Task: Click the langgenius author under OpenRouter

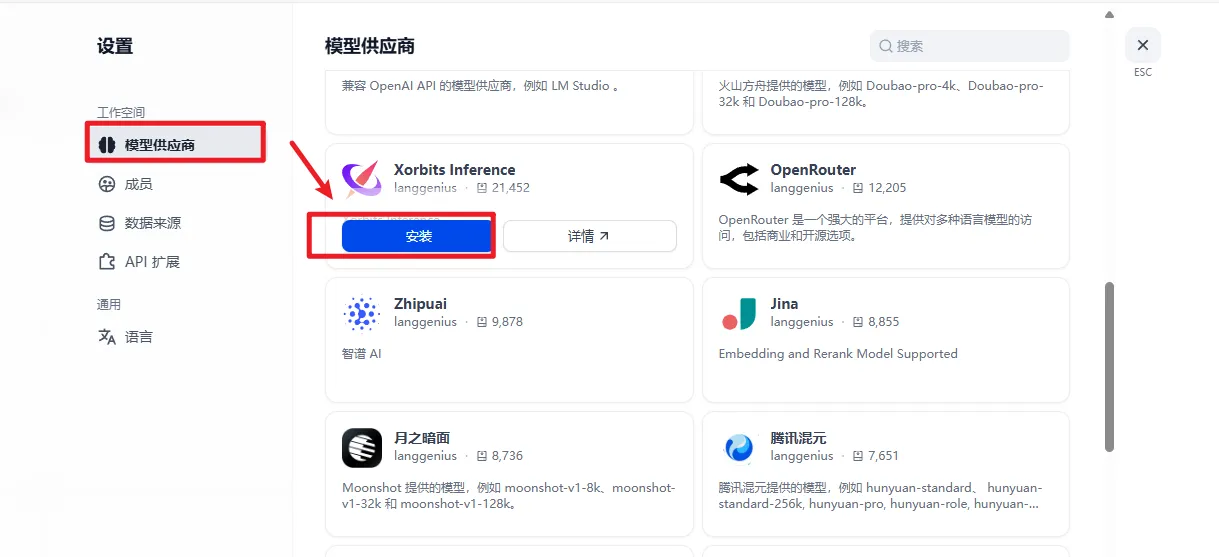Action: click(802, 188)
